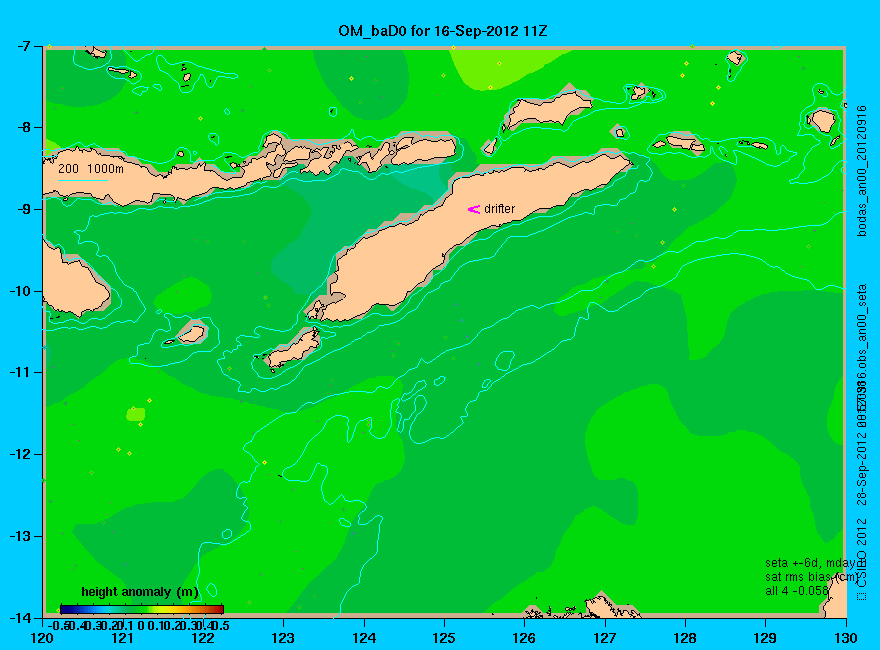Click the vertical 'bodas_an00_20120916' label
This screenshot has height=650, width=880.
[x=862, y=171]
